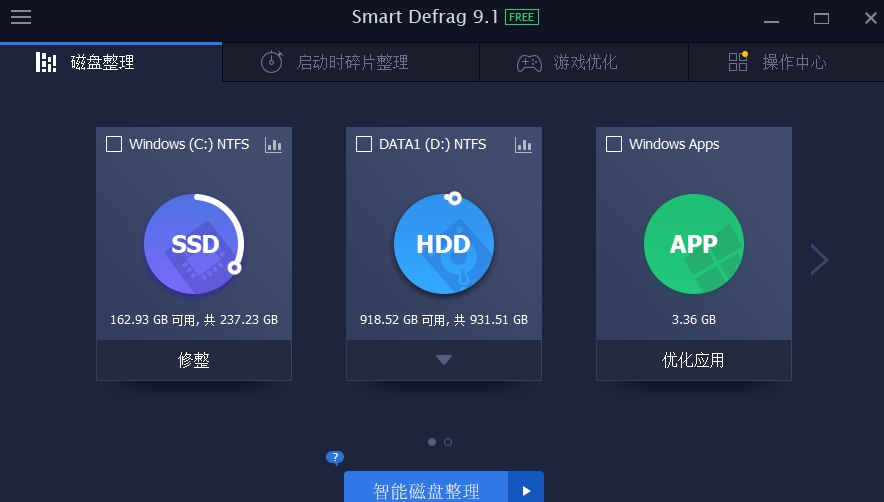
Task: Show next page of drives with right chevron
Action: [819, 259]
